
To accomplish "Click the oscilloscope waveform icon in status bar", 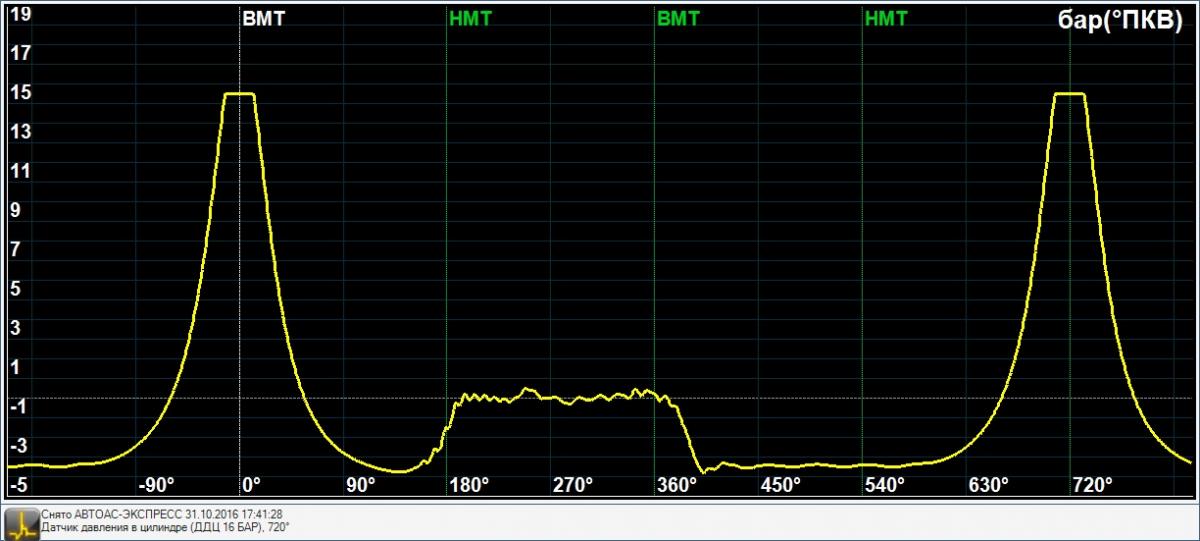I will 21,523.
